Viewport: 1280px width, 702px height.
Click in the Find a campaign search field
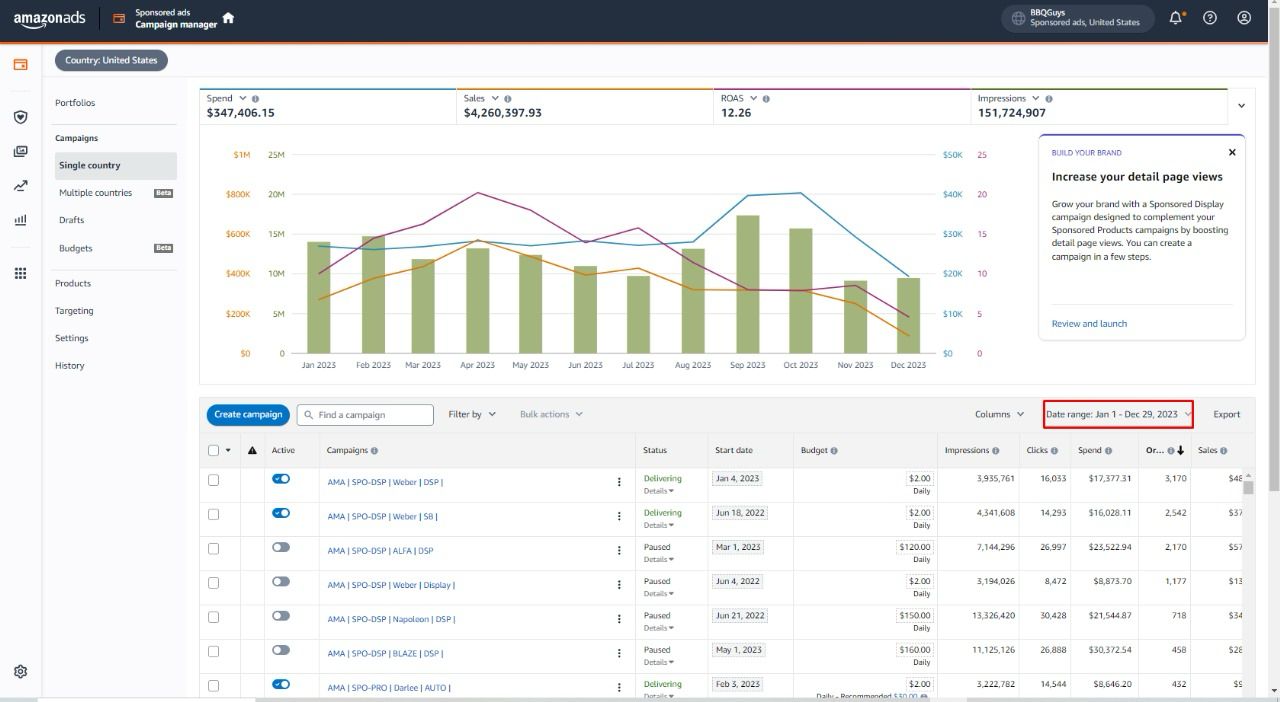click(365, 414)
